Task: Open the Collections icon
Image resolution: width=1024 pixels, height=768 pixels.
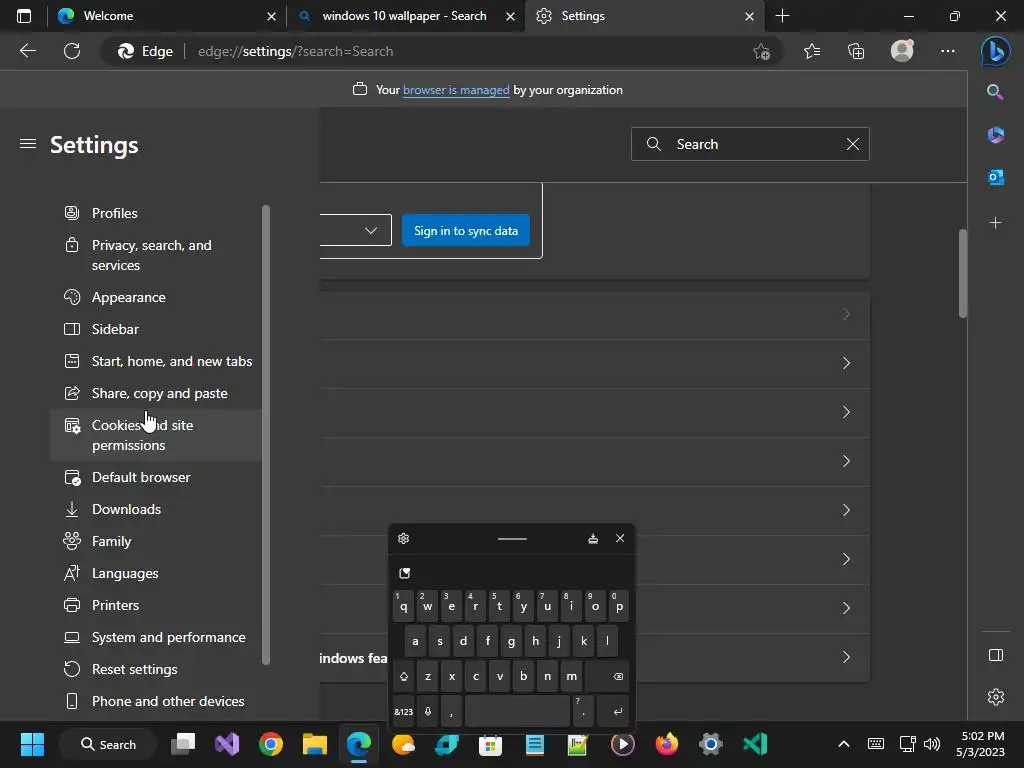Action: [856, 51]
